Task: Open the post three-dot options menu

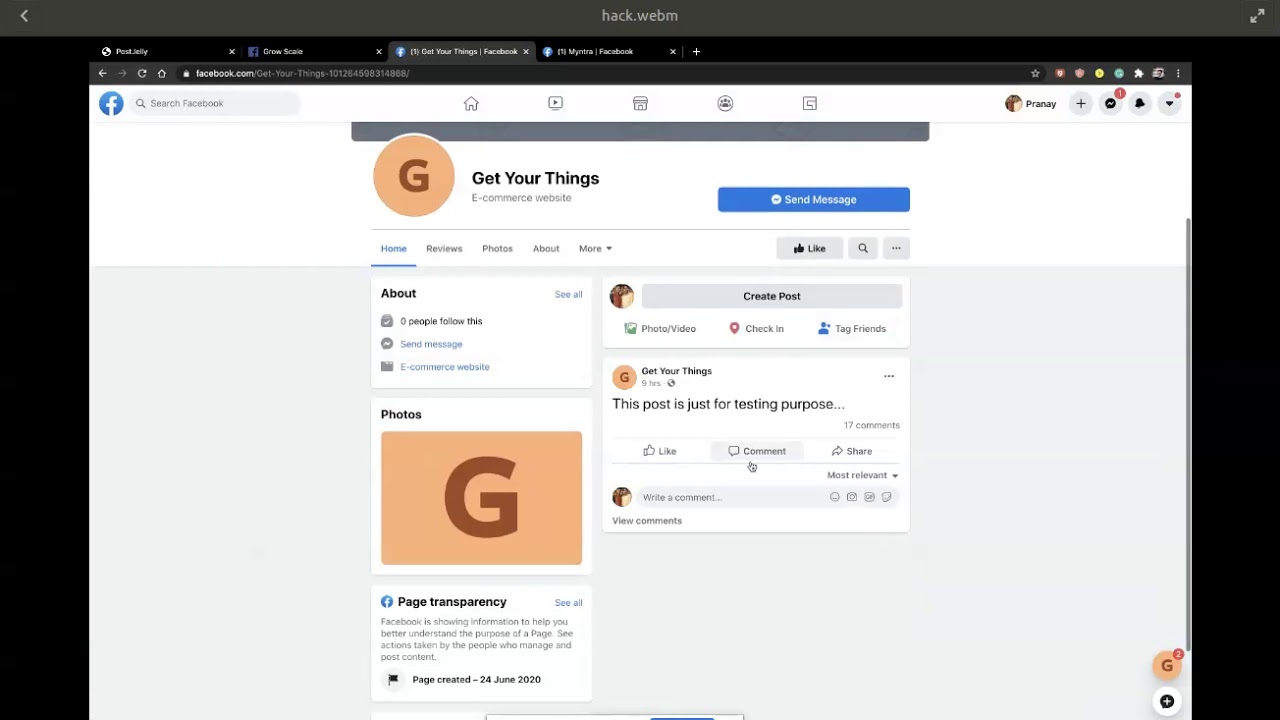Action: (889, 376)
